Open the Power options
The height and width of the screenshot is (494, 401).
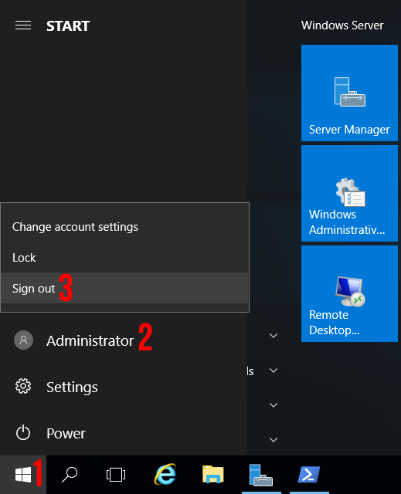point(123,433)
